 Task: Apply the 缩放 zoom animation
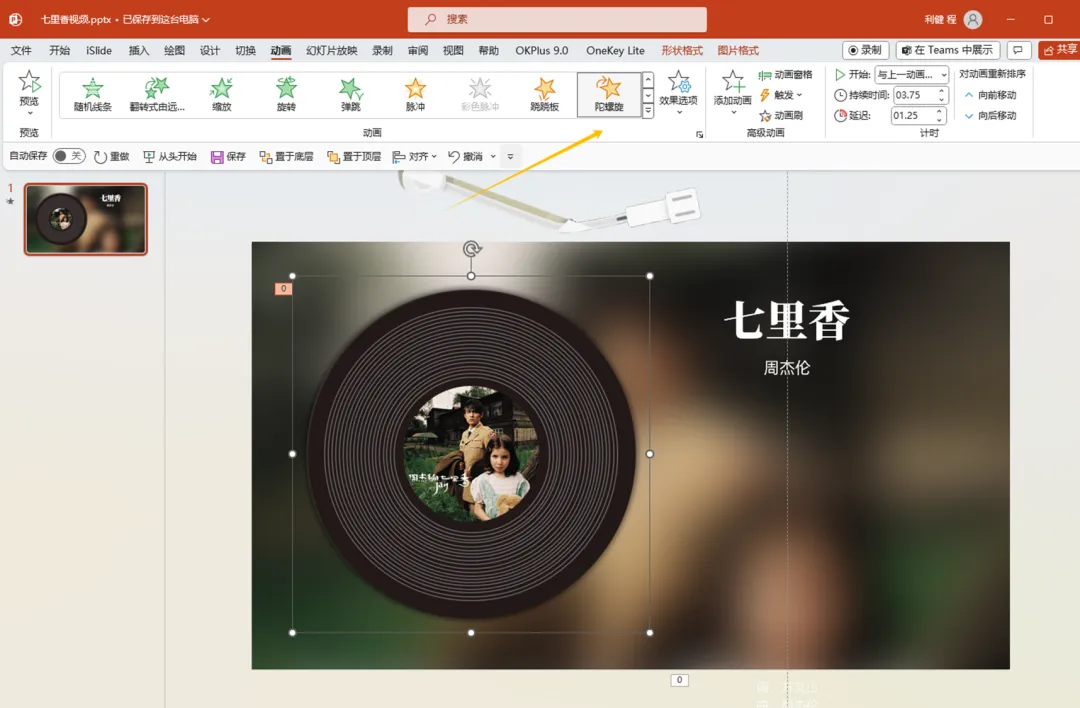(221, 94)
